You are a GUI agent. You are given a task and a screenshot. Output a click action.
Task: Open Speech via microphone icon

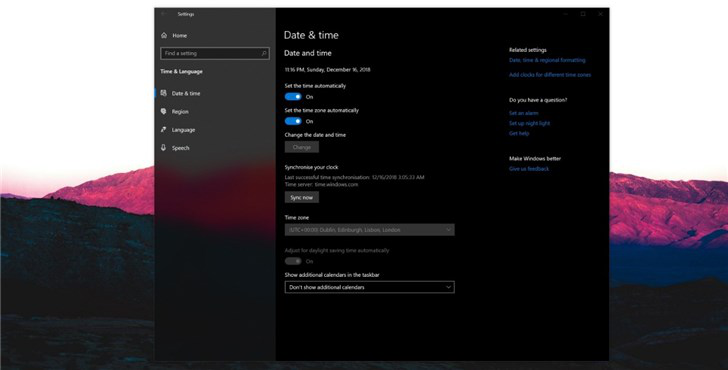point(163,148)
